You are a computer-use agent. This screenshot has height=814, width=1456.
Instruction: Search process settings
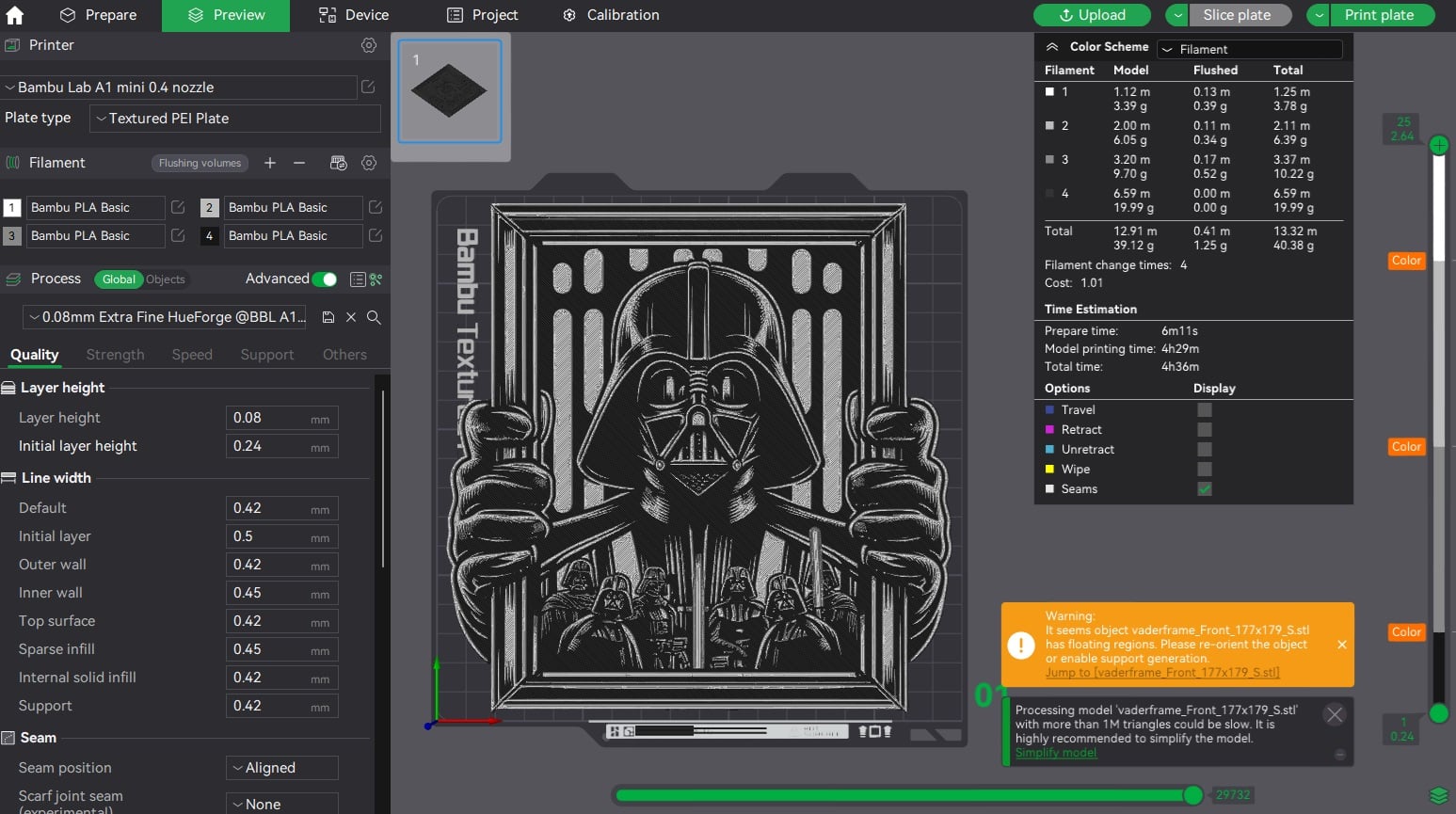(x=374, y=317)
